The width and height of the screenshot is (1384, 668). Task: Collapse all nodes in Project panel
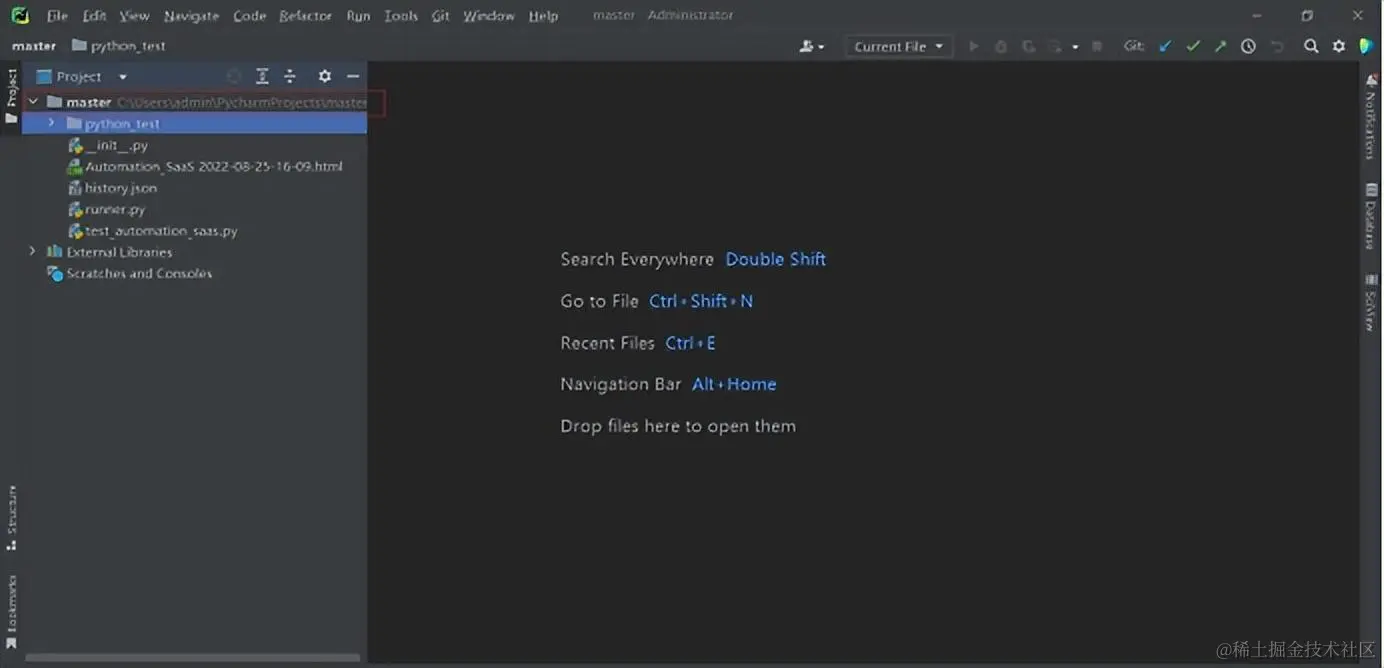[x=290, y=76]
